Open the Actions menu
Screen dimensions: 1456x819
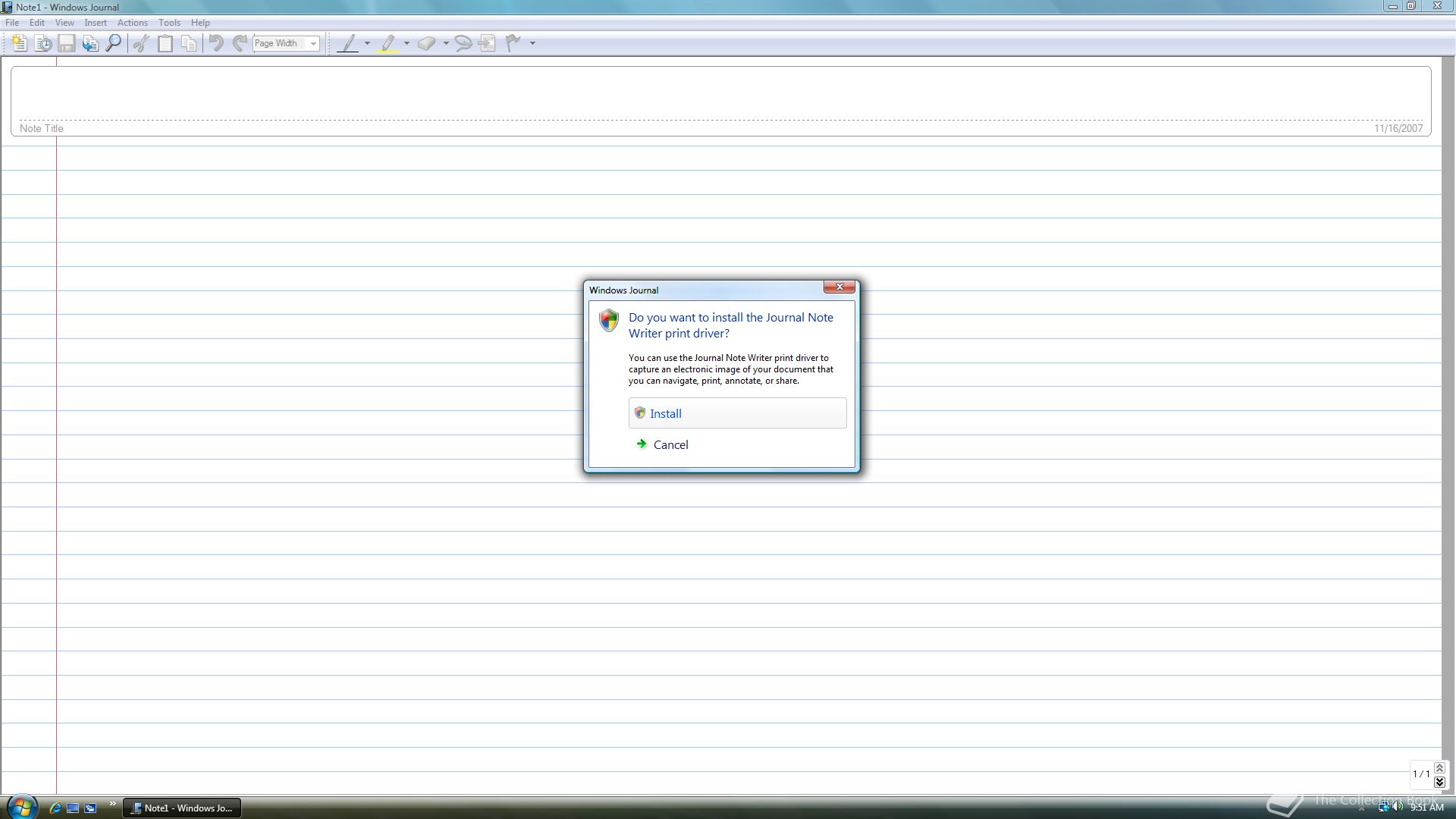click(133, 23)
